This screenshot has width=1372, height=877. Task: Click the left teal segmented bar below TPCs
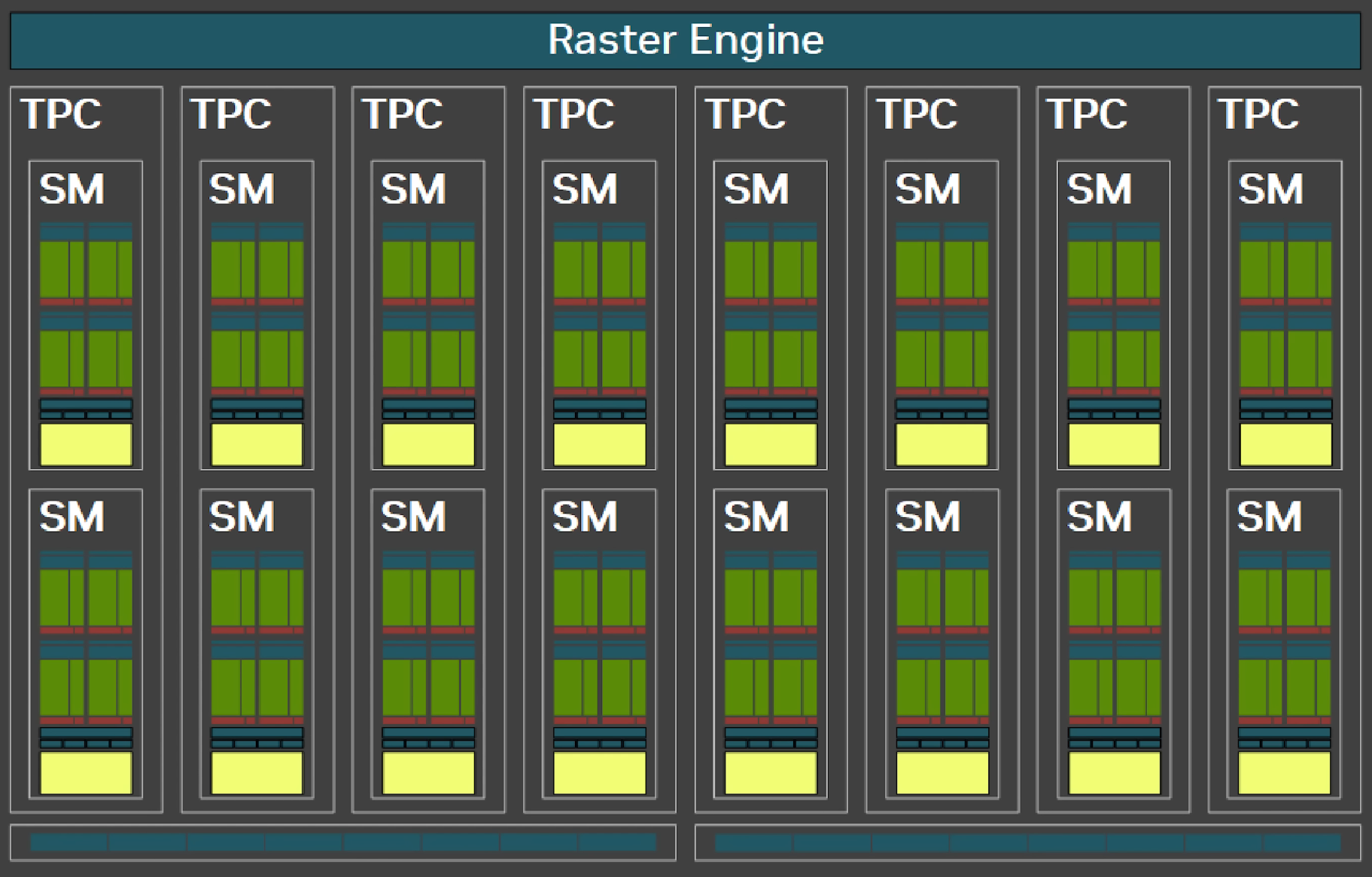[343, 842]
